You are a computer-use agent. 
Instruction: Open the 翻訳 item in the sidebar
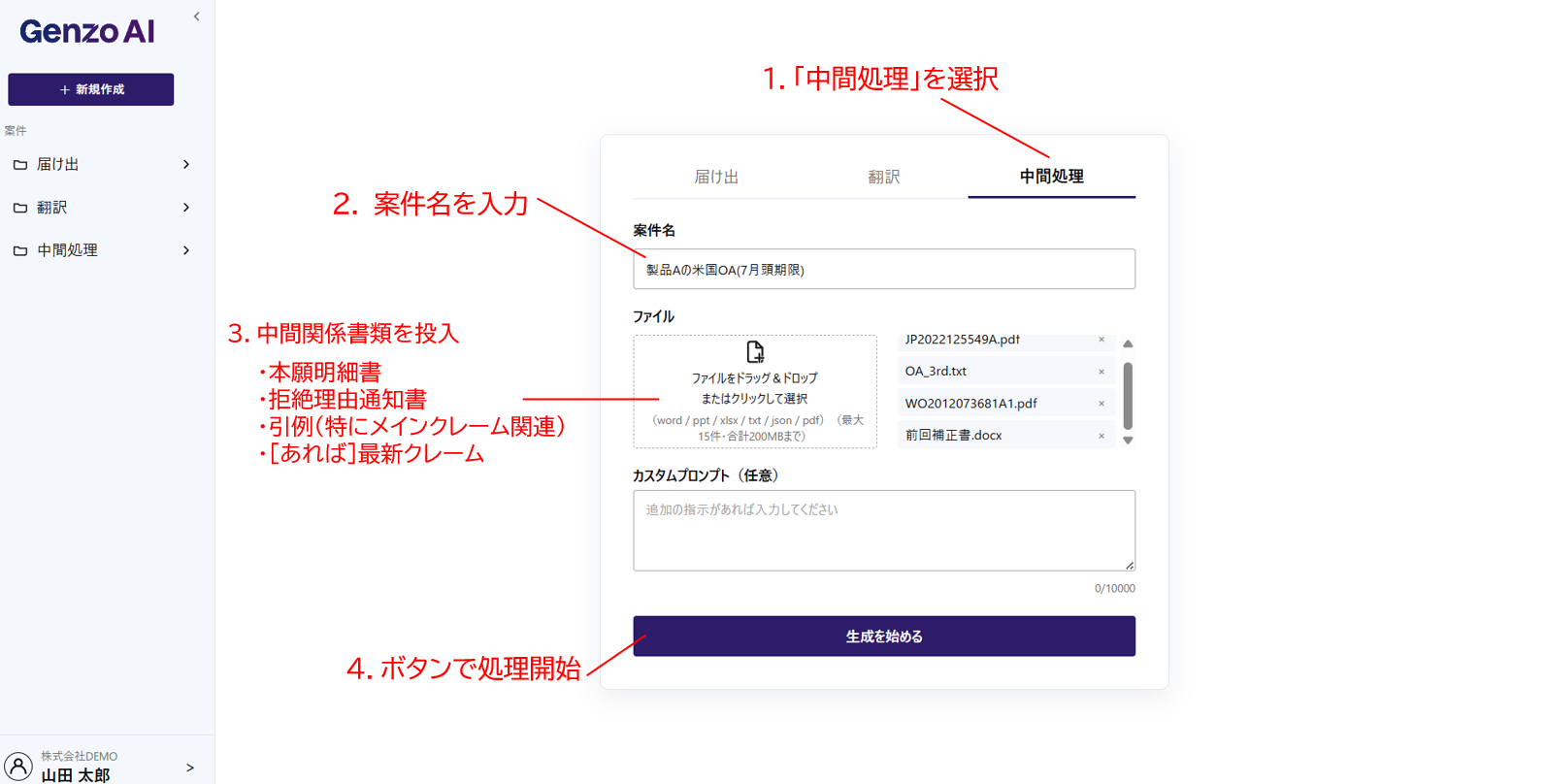102,208
